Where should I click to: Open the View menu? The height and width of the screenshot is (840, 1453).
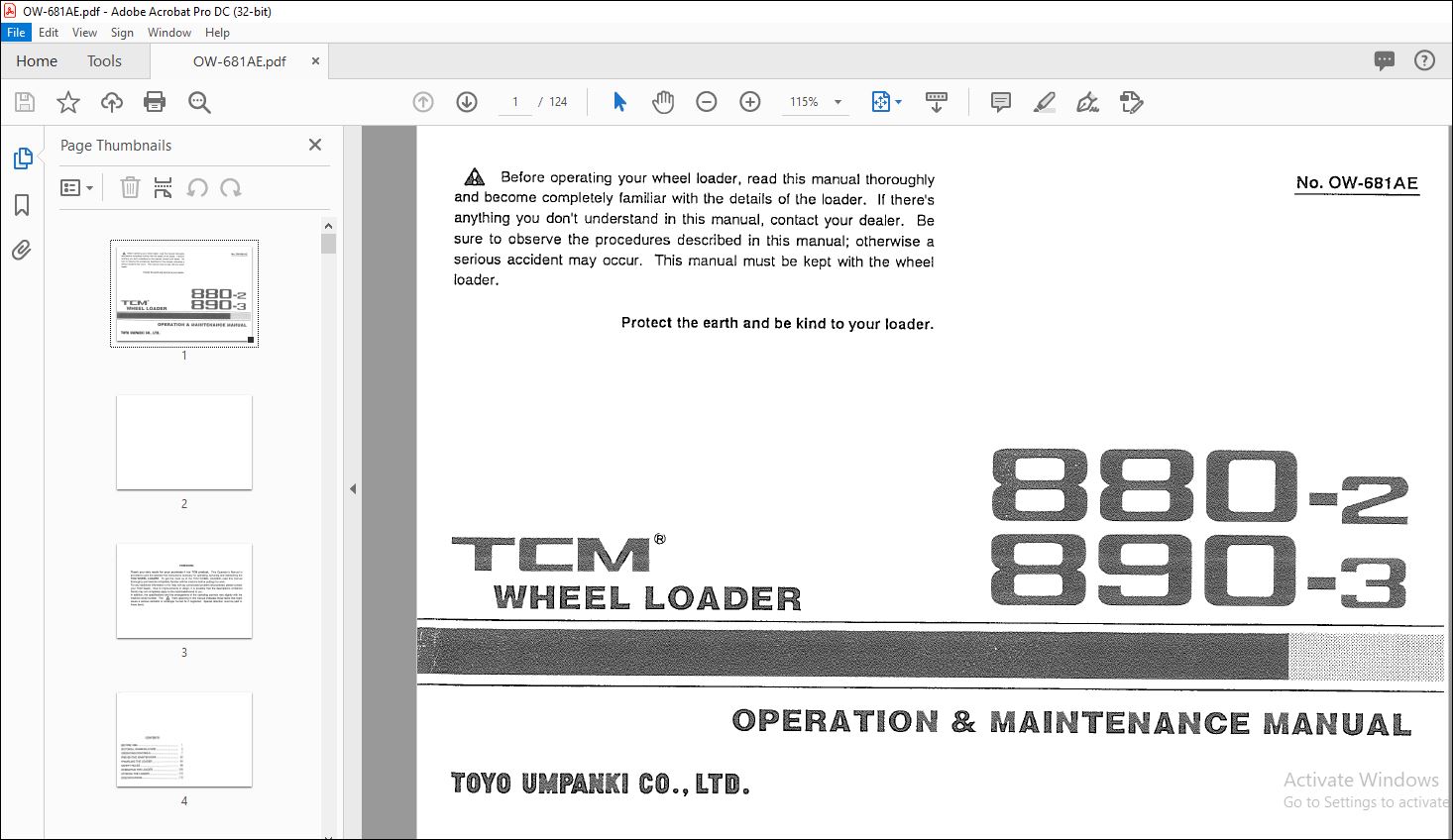click(x=84, y=32)
